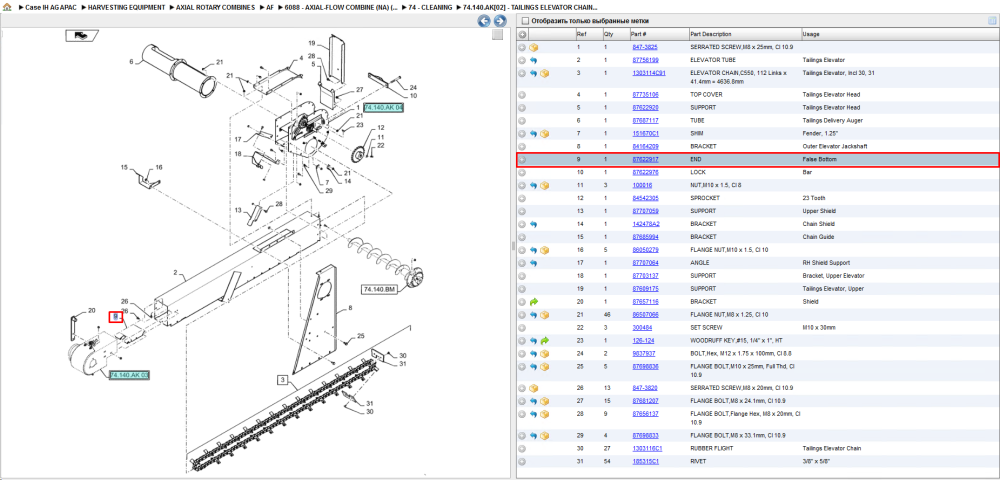Click the green arrow icon for WOODRUFF KEY
Viewport: 1000px width, 480px height.
(x=544, y=340)
